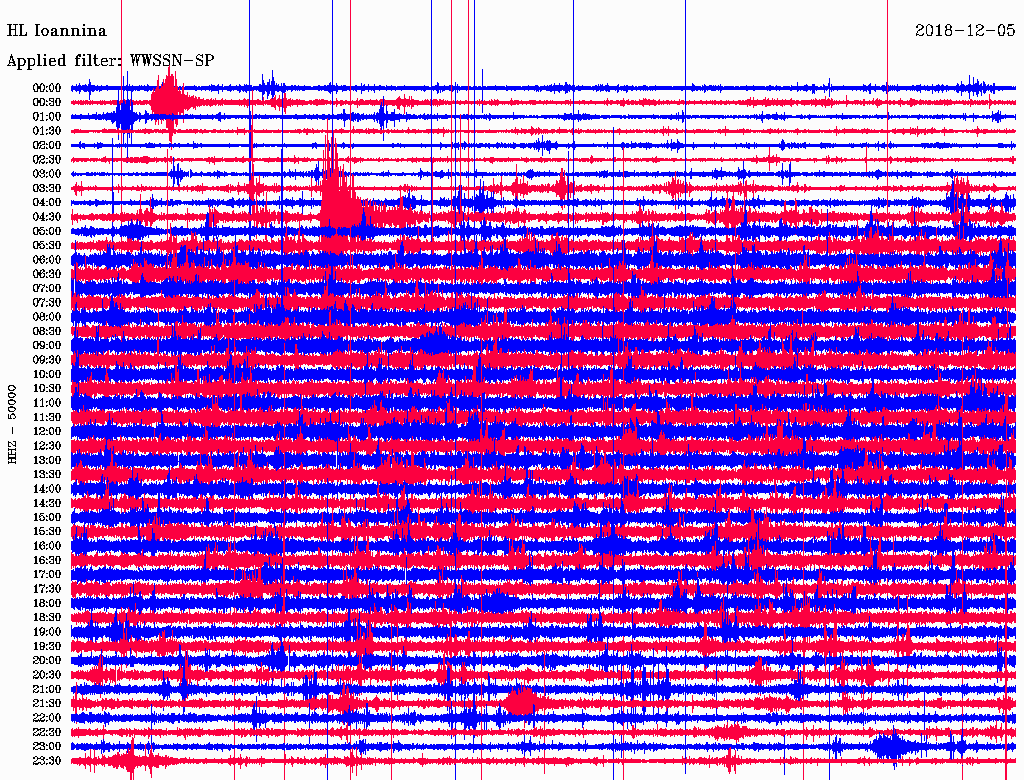Screen dimensions: 1024x780
Task: Select the 21:00 time row label
Action: click(x=47, y=690)
